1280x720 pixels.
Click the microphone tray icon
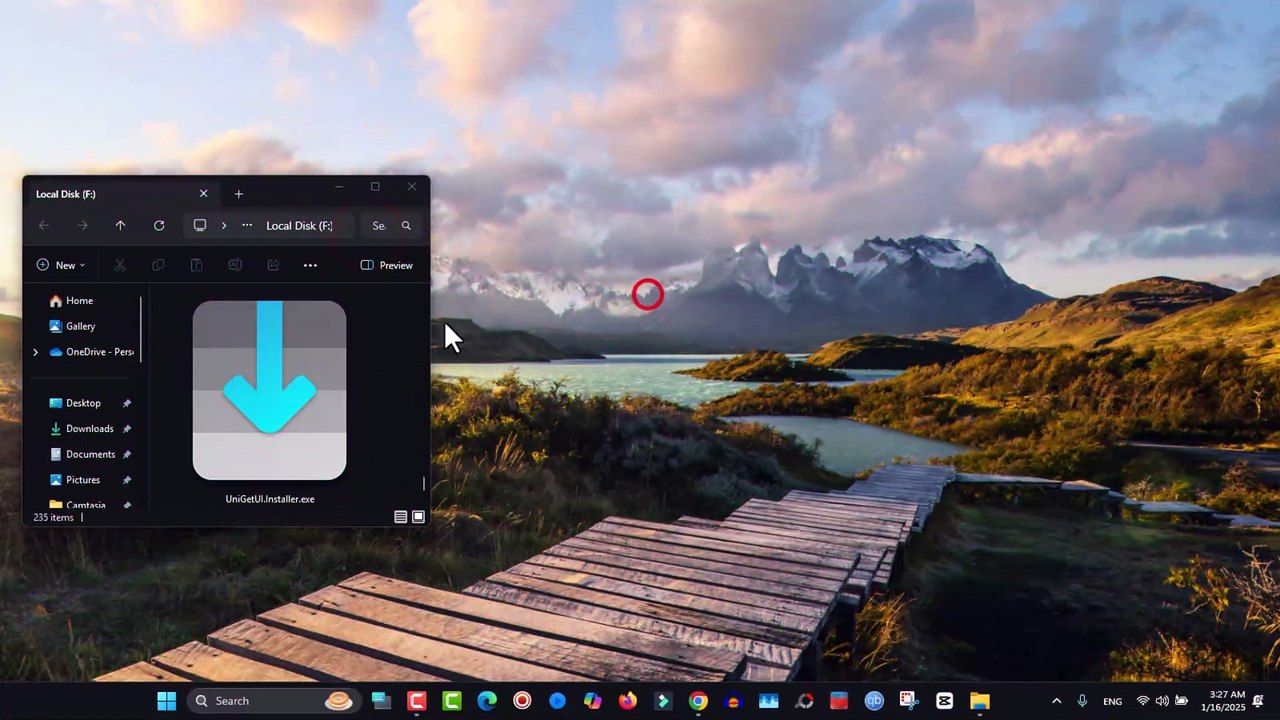(1082, 701)
